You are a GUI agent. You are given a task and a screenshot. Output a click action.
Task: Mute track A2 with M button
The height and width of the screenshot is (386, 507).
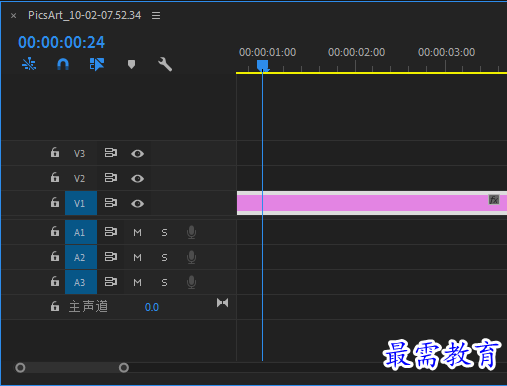pyautogui.click(x=137, y=257)
